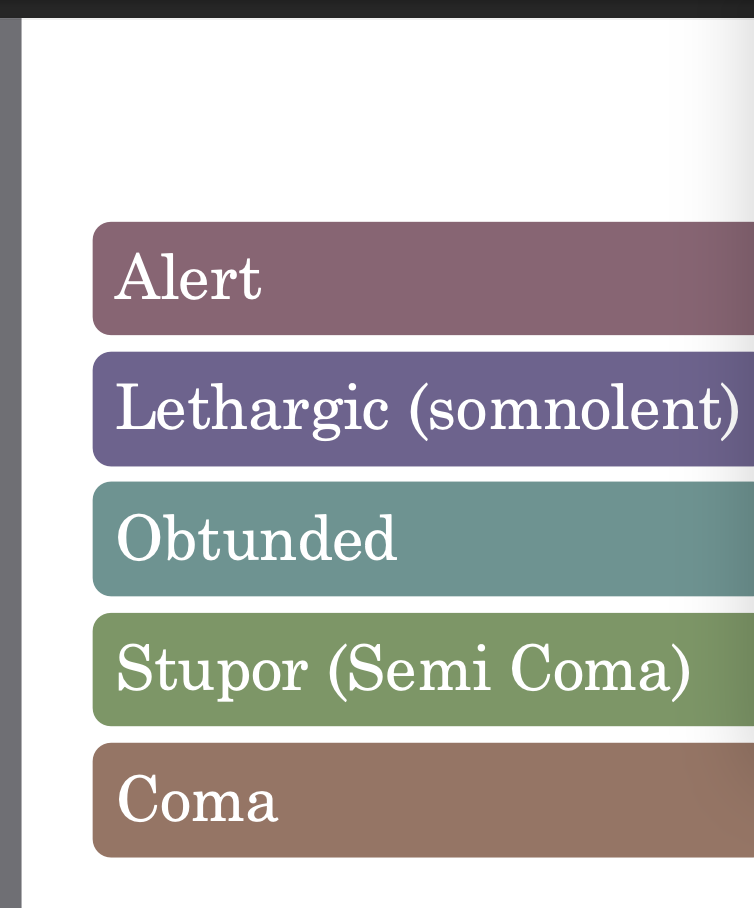Screen dimensions: 754x908
Task: Pick the empty green area right of "(Semi Coma)"
Action: 722,669
